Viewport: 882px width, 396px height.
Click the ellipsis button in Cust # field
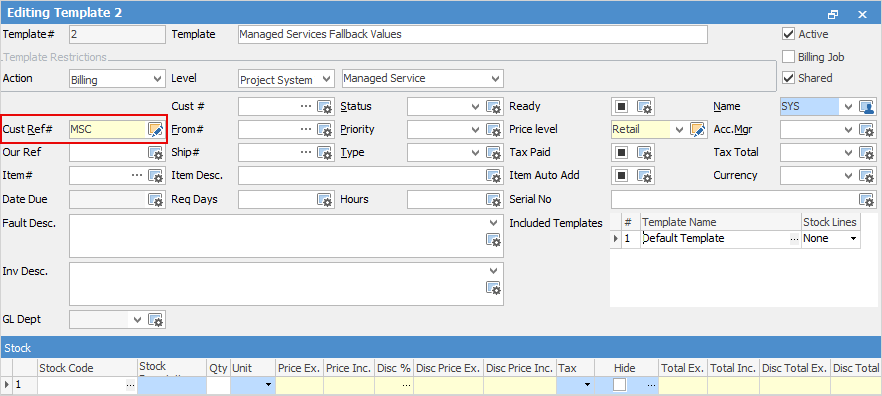click(x=306, y=106)
